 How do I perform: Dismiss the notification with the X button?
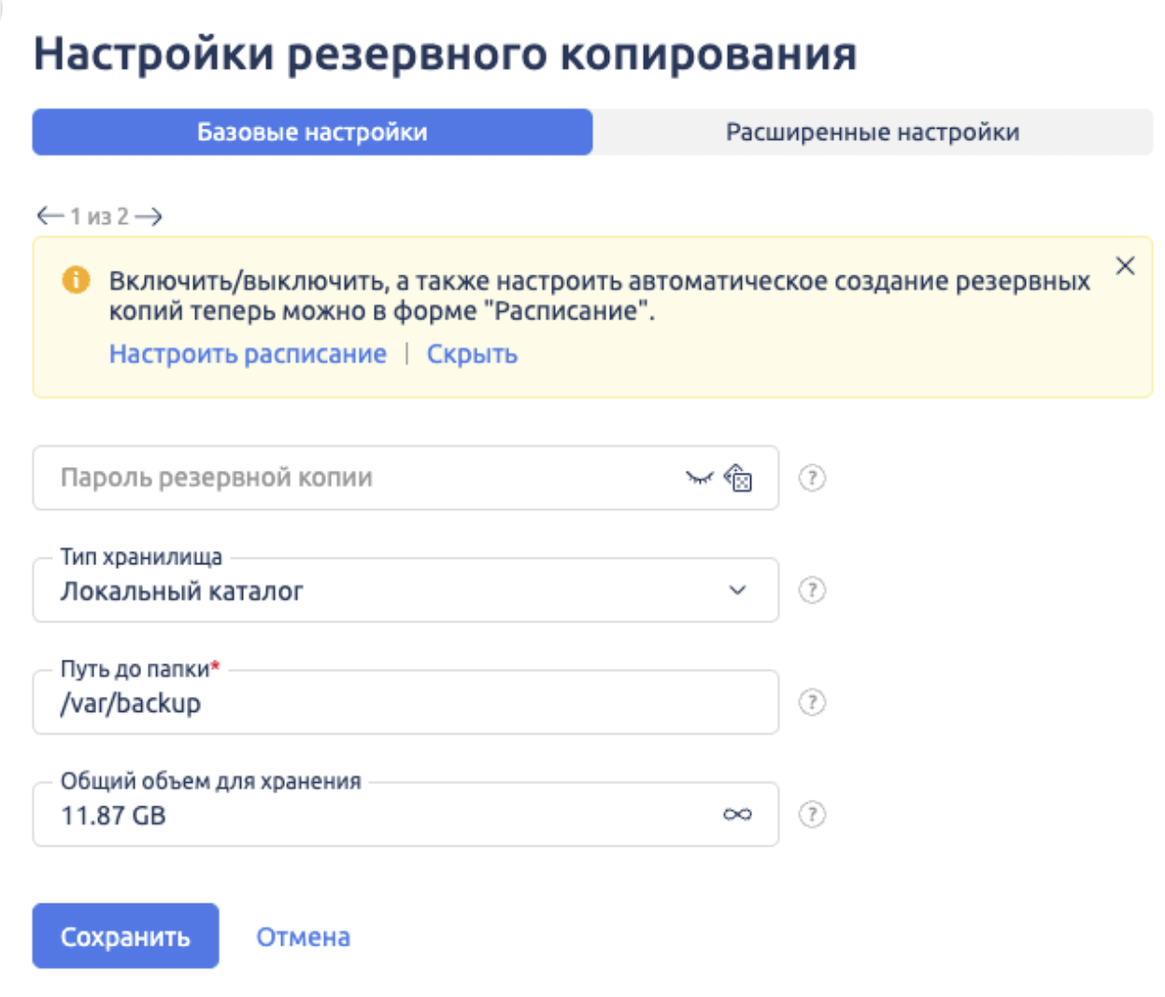pos(1127,266)
